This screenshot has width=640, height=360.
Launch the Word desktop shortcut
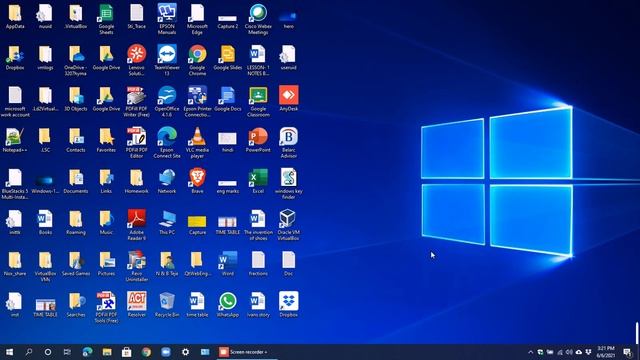tap(228, 263)
